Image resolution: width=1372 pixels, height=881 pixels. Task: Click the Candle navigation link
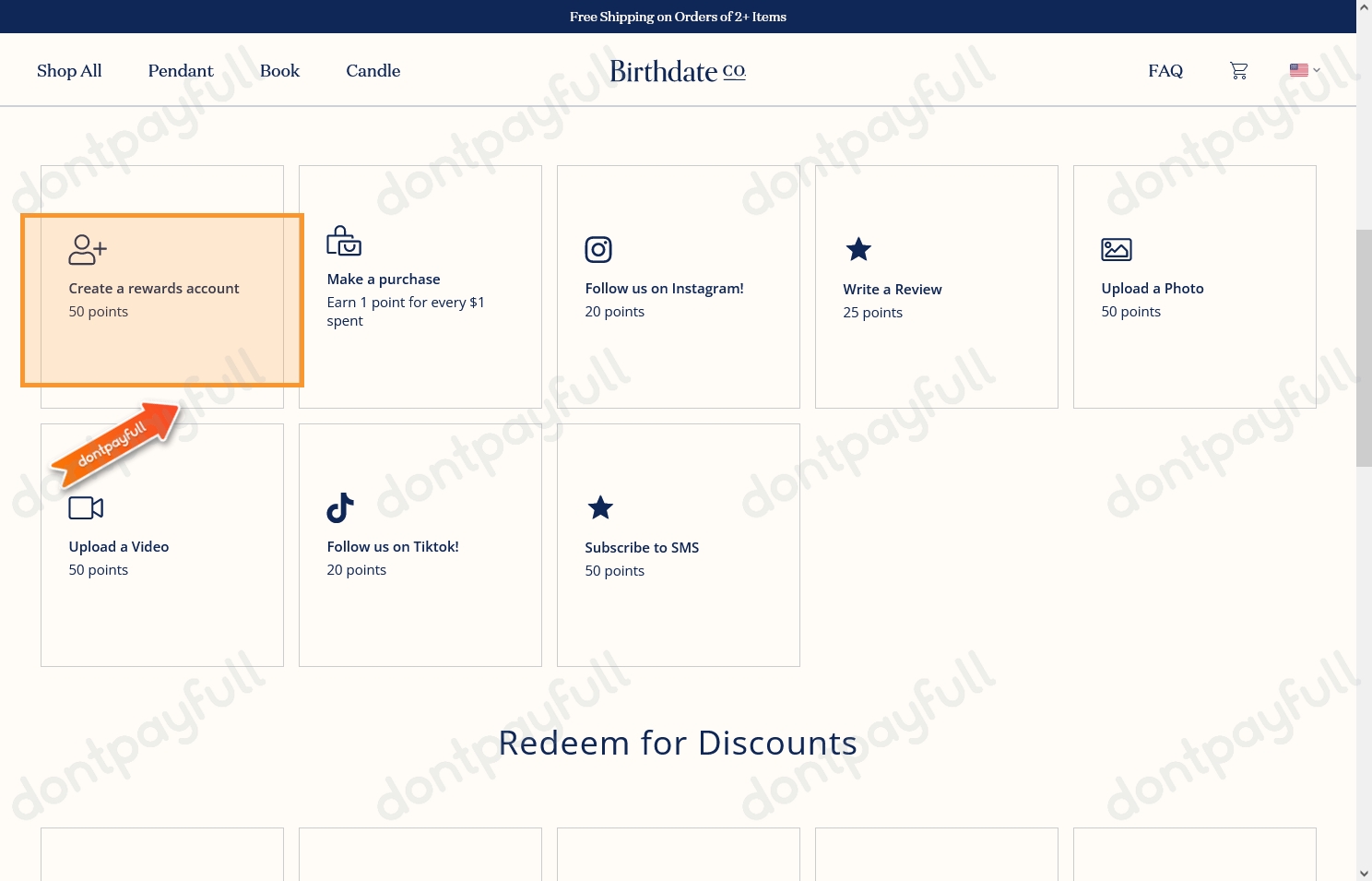click(x=373, y=70)
